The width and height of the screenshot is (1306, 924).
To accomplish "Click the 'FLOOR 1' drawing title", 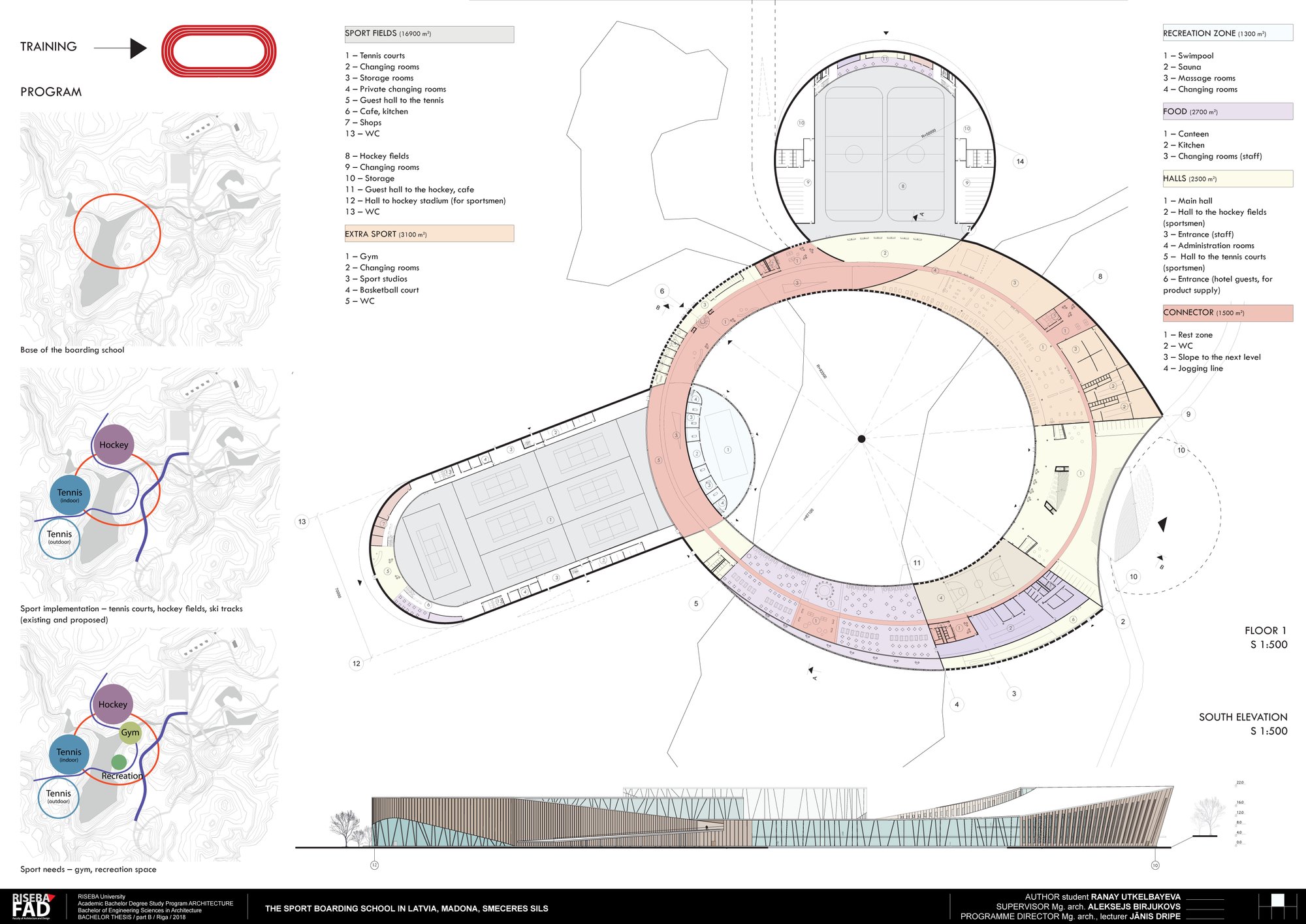I will [x=1266, y=631].
